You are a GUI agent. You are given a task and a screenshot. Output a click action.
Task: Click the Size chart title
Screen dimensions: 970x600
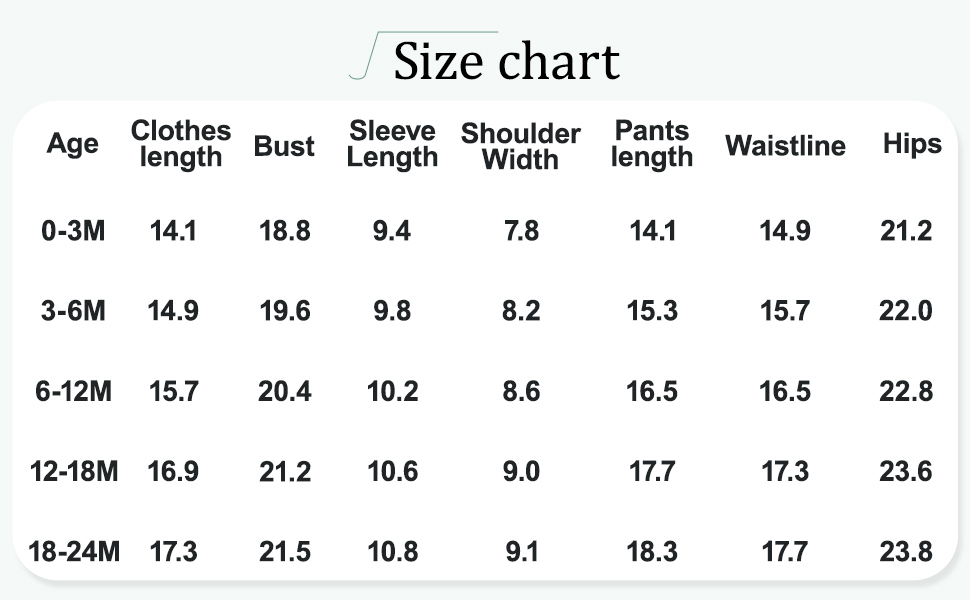tap(506, 61)
